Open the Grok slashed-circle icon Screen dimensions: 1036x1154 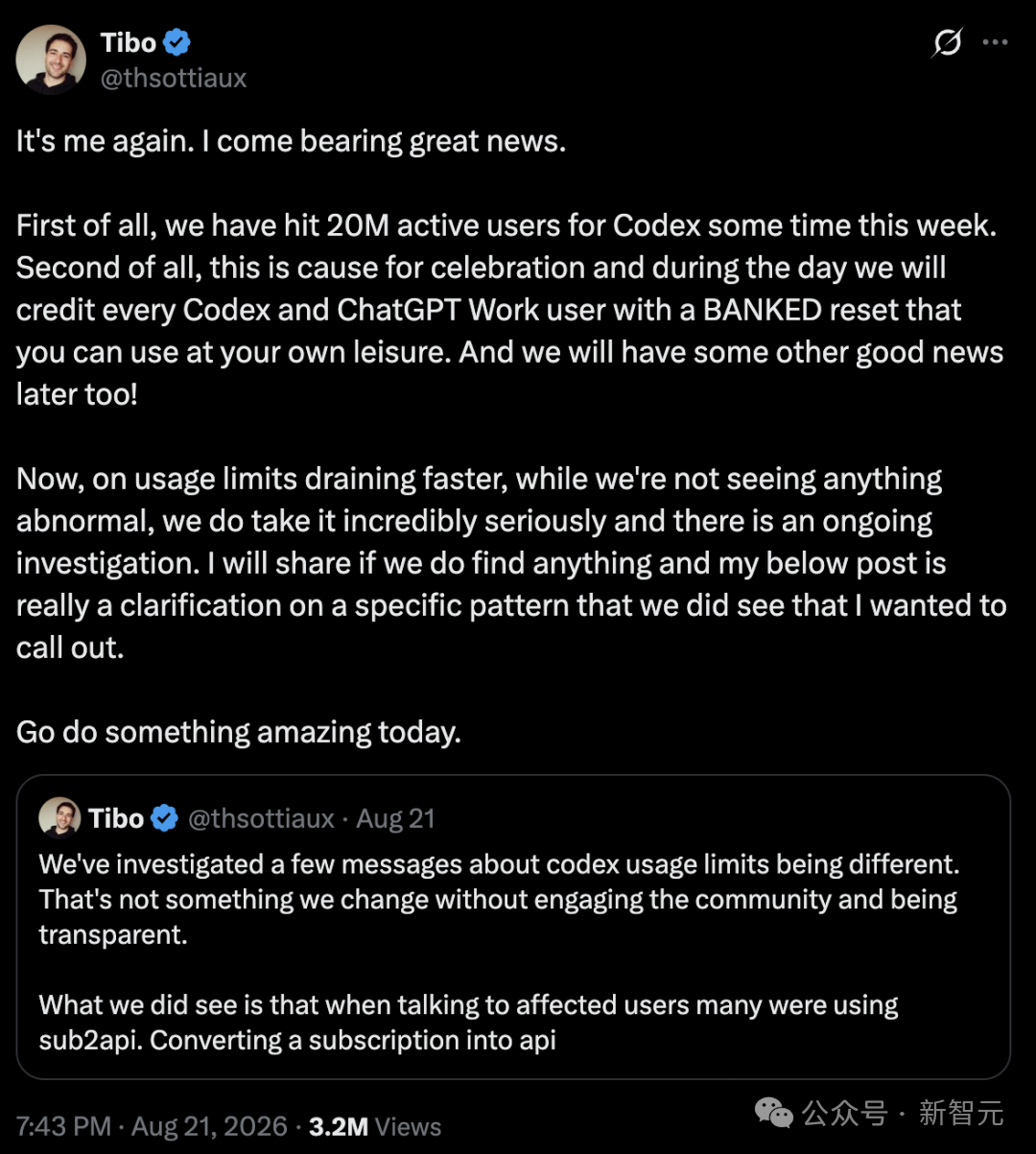(947, 43)
